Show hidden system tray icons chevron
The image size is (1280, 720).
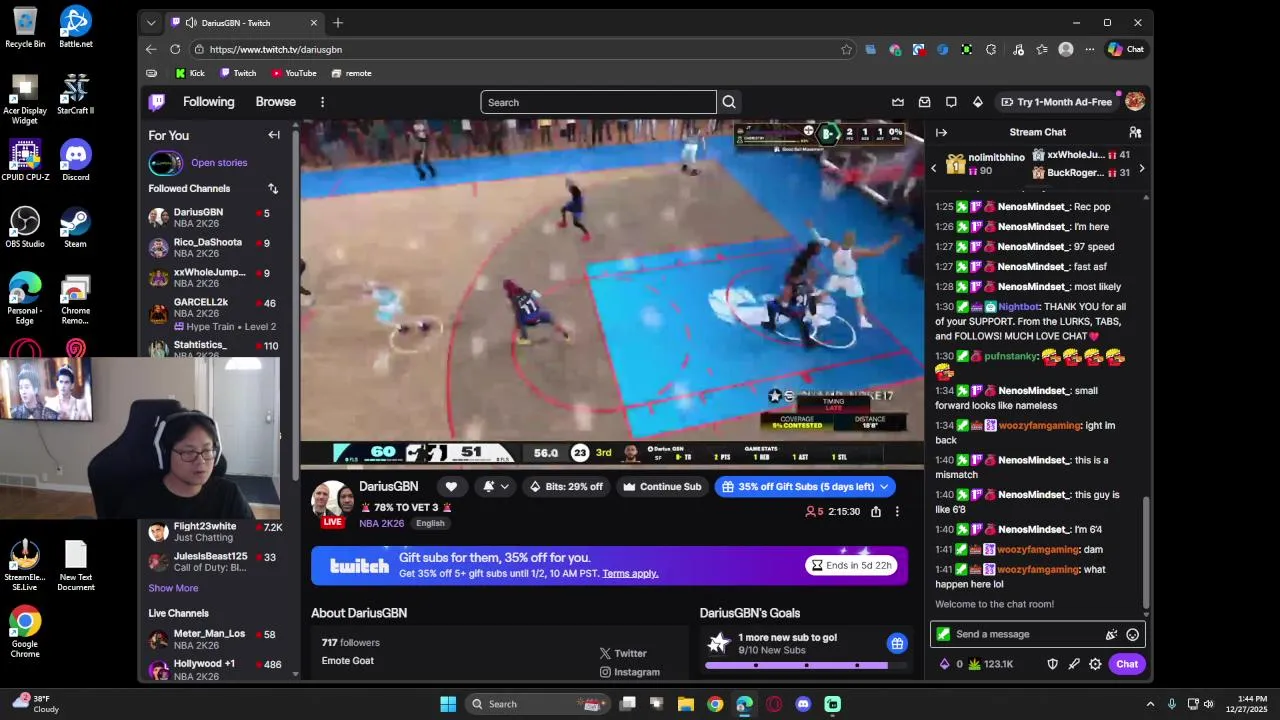click(1150, 704)
